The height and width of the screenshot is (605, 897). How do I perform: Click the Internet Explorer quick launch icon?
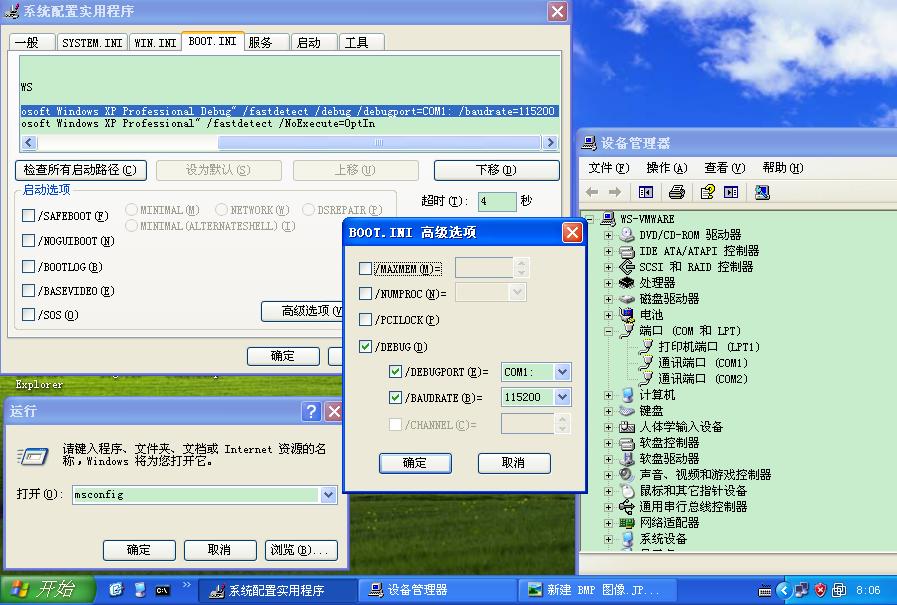[116, 590]
